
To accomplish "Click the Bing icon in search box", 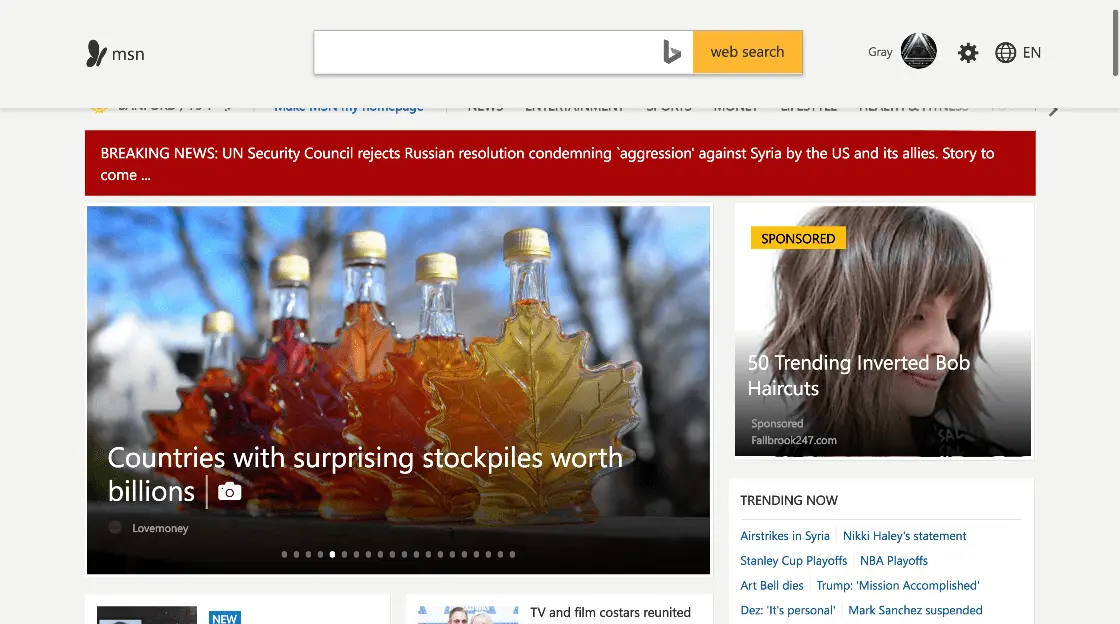I will pos(672,52).
